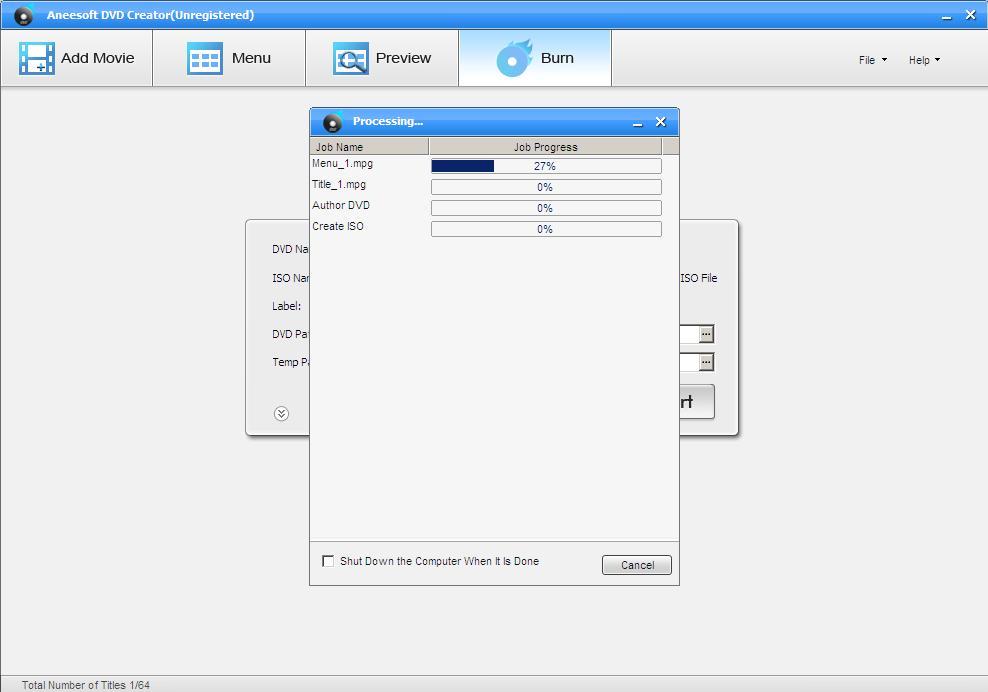988x692 pixels.
Task: Expand advanced options with double-chevron icon
Action: (282, 413)
